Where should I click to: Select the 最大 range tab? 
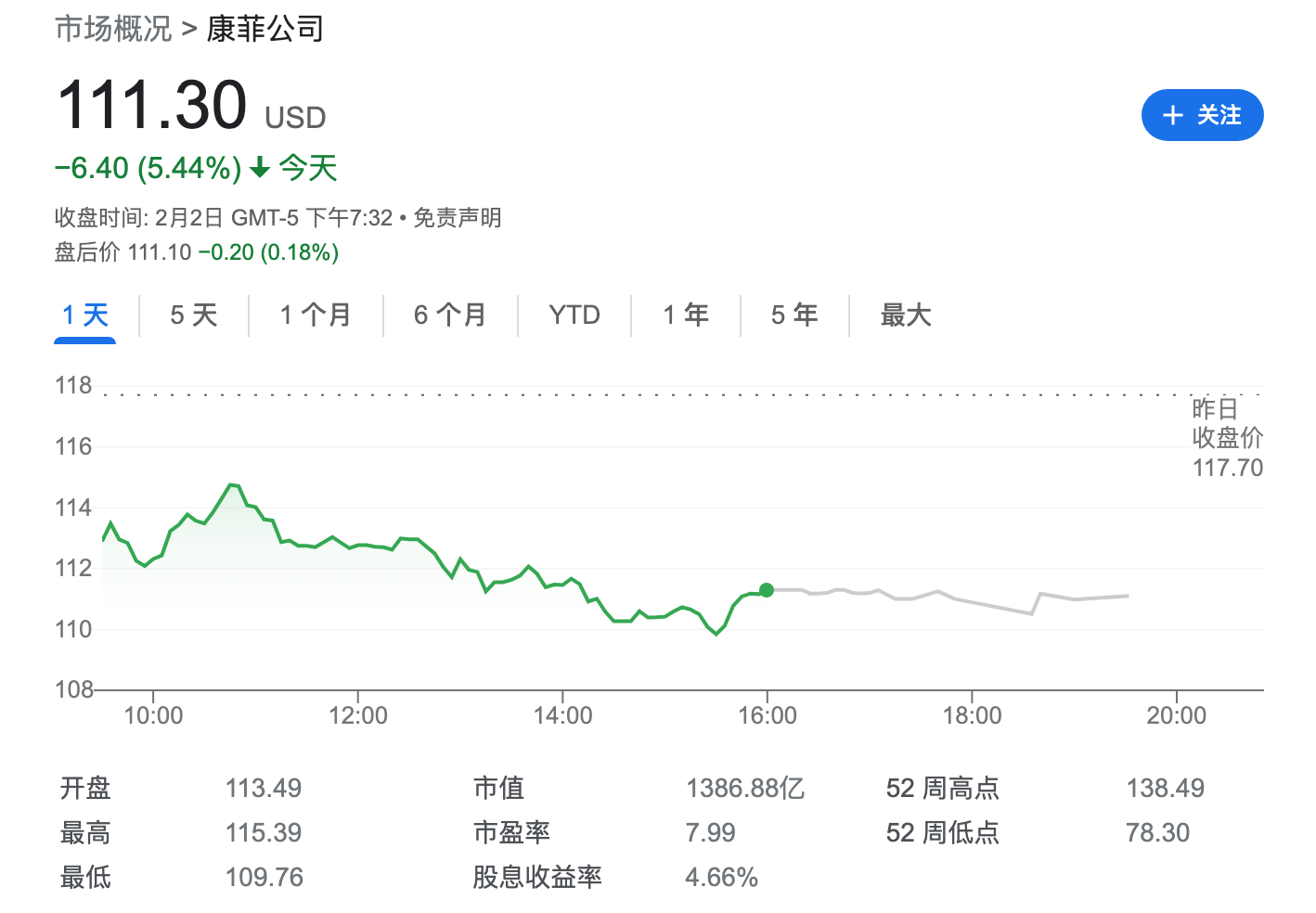pyautogui.click(x=905, y=315)
